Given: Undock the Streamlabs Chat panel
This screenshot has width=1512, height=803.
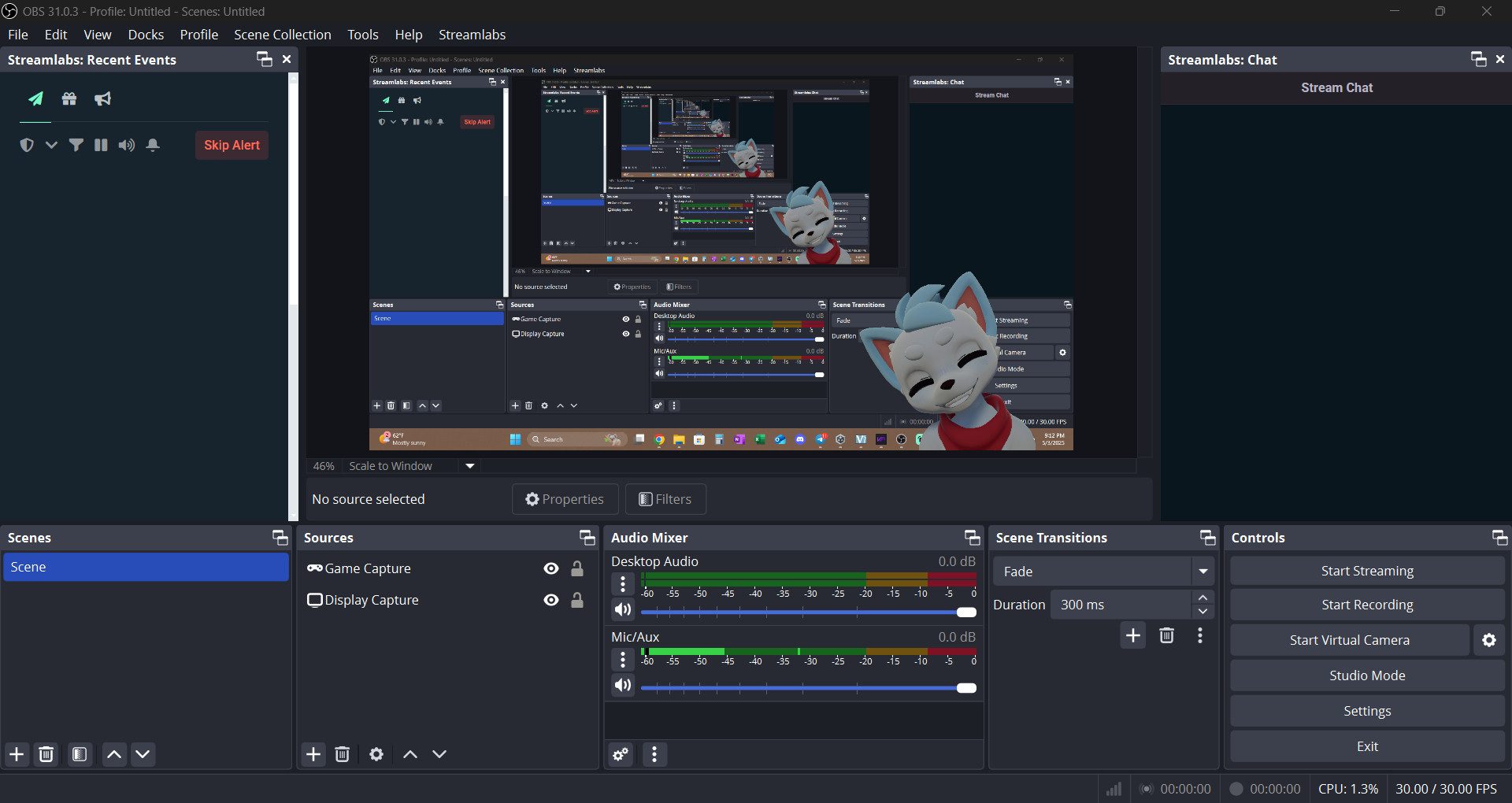Looking at the screenshot, I should coord(1479,59).
